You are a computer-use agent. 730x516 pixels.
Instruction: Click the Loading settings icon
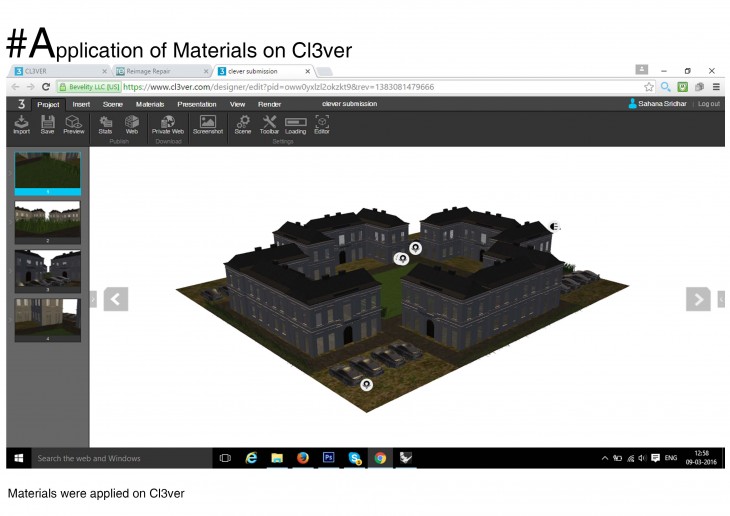click(295, 123)
